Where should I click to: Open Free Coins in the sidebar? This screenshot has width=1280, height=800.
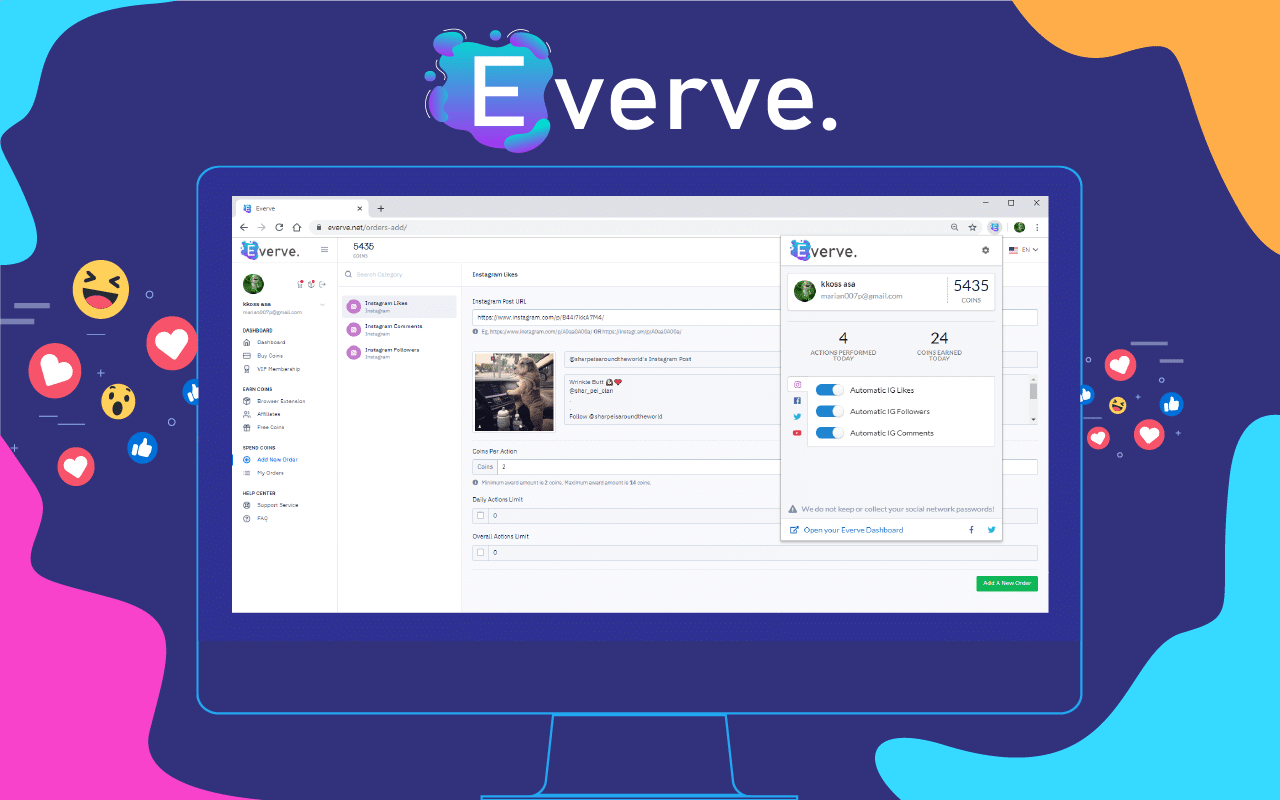click(270, 427)
